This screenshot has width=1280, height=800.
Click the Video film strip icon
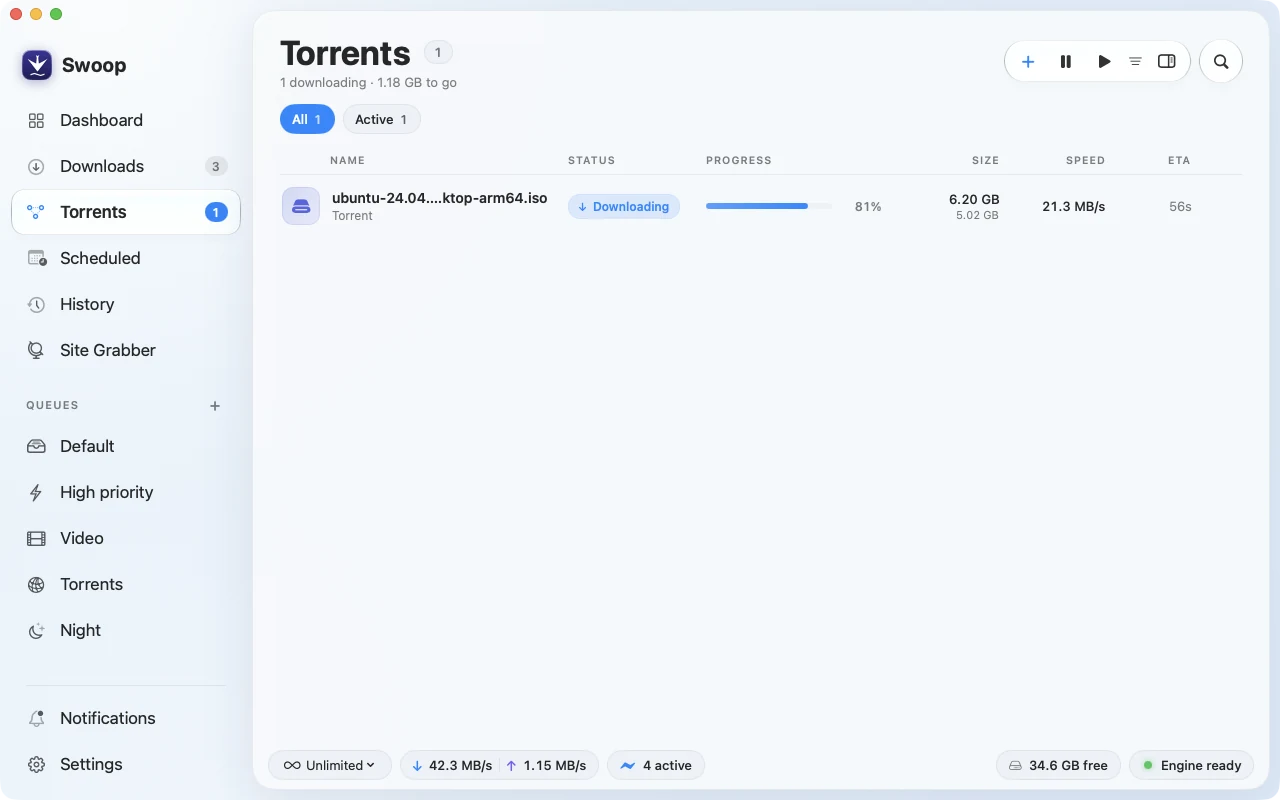click(36, 538)
